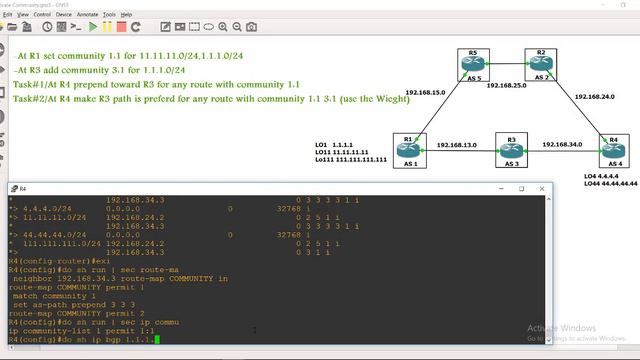This screenshot has height=360, width=640.
Task: Click the 'LO1 1.1.1.1' label
Action: [334, 145]
